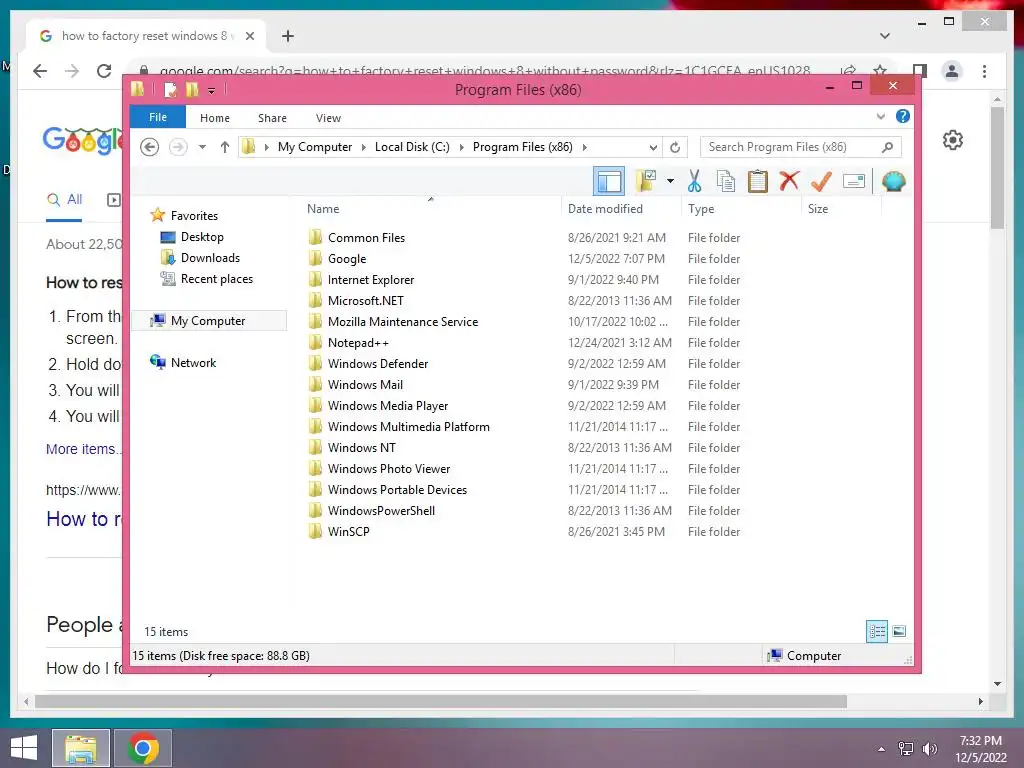Select Desktop in the navigation pane
This screenshot has width=1024, height=768.
202,236
